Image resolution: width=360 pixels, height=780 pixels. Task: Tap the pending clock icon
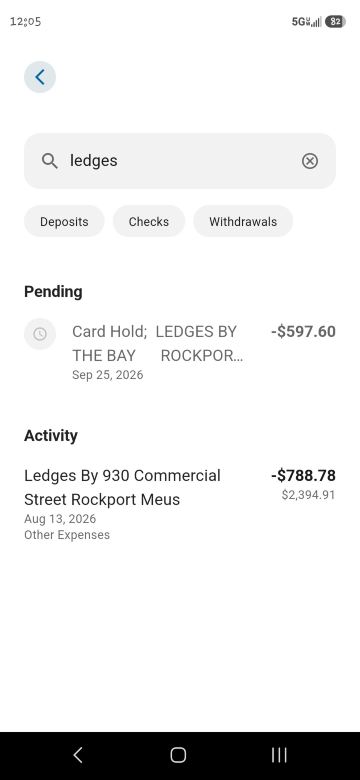pos(40,334)
